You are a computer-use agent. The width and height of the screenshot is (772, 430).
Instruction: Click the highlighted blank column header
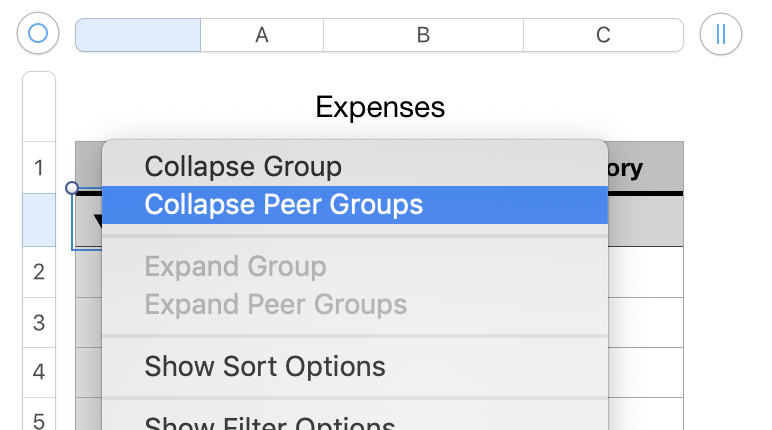click(x=138, y=35)
